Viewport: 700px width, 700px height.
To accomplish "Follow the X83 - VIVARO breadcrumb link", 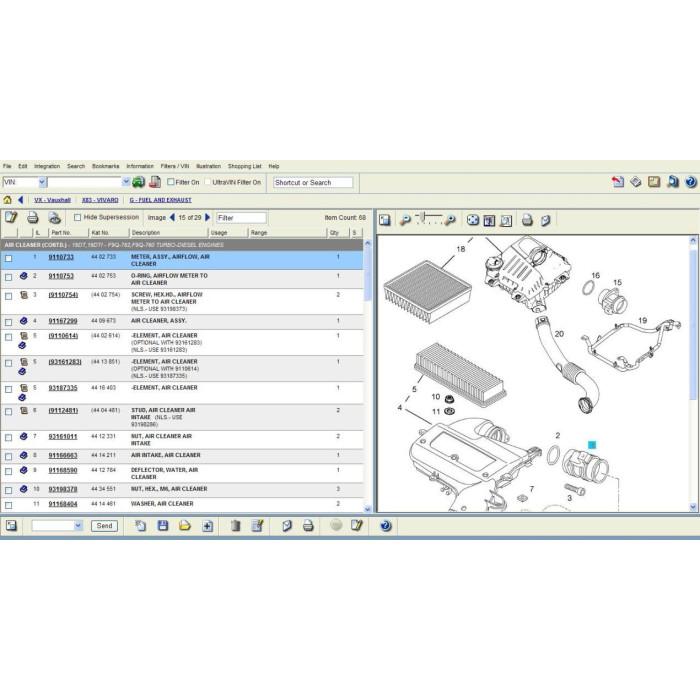I will pos(100,200).
